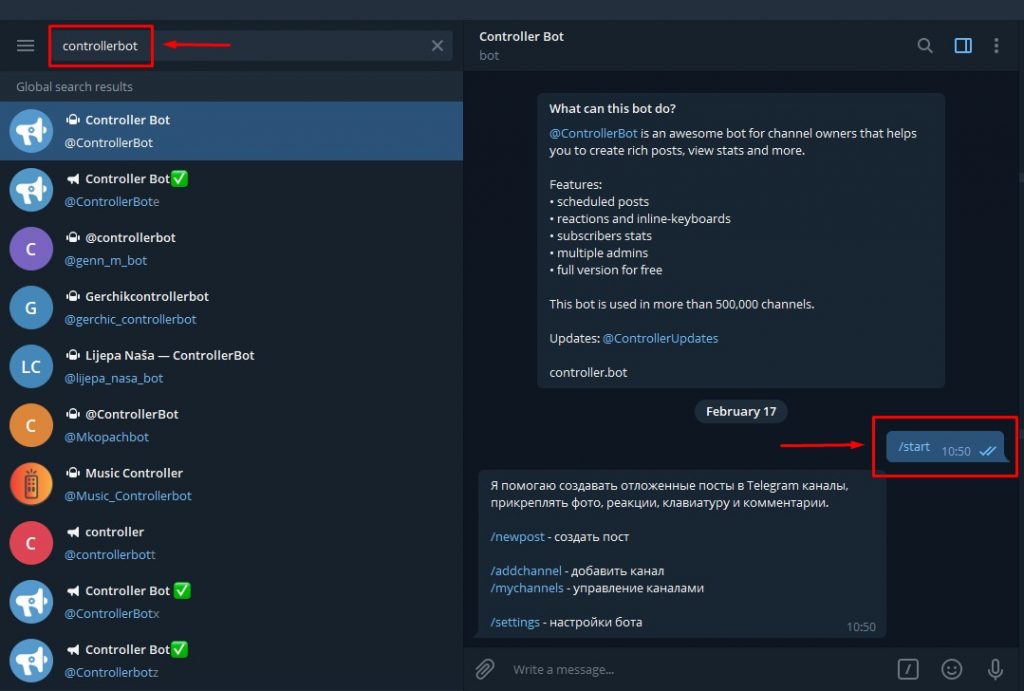Screen dimensions: 1024x691
Task: Clear the search field with X
Action: point(438,46)
